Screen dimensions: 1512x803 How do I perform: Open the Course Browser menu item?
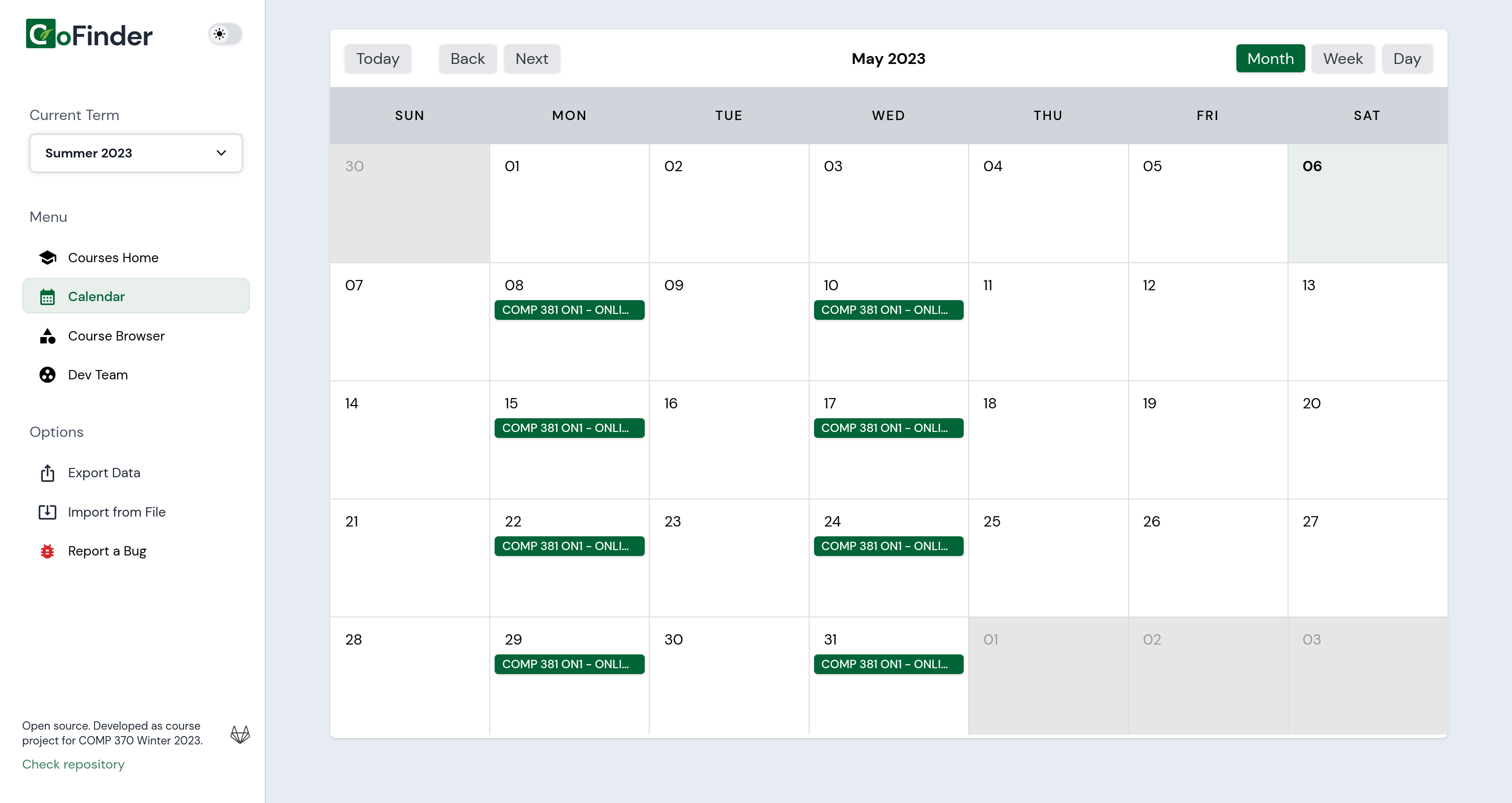tap(116, 337)
